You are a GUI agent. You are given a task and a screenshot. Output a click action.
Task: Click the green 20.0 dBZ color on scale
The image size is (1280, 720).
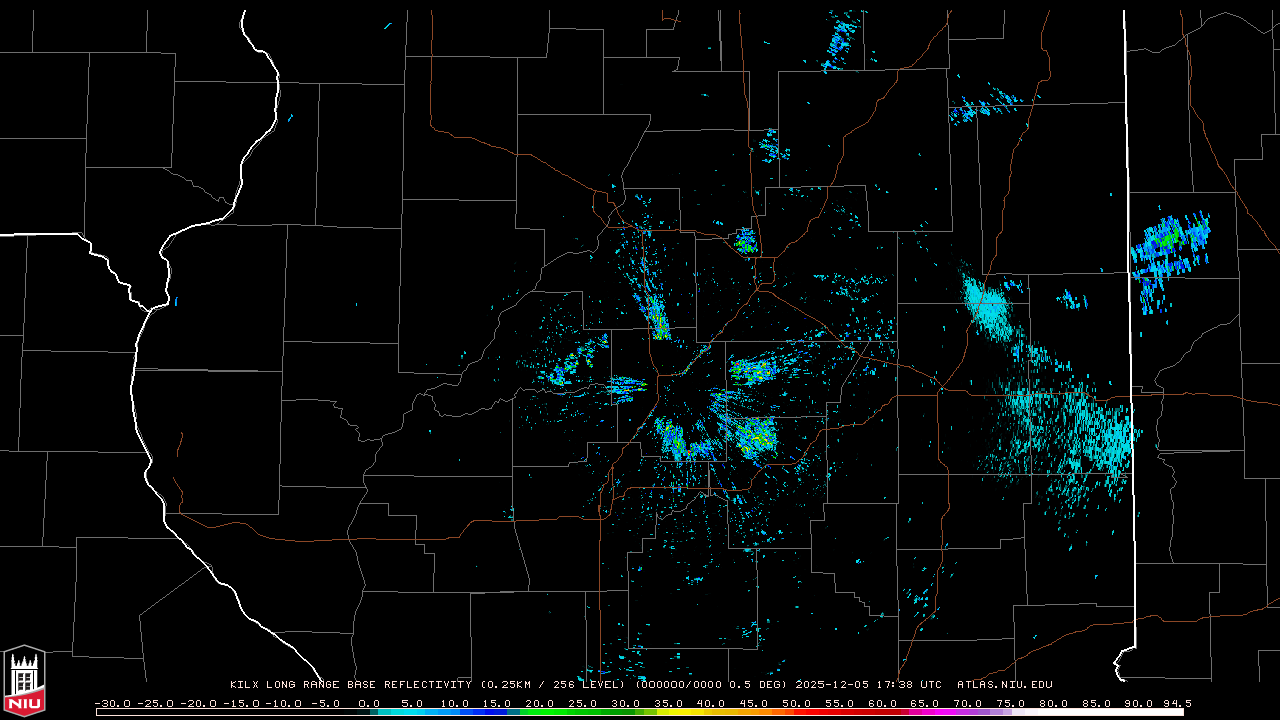coord(540,712)
